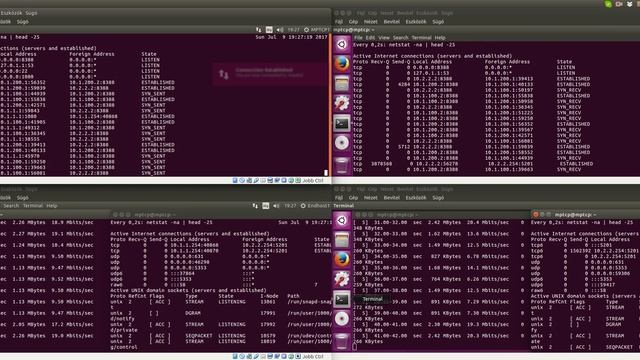The image size is (640, 360).
Task: Click the Sun Jul 9 19:27:19 timestamp in top-left VM
Action: coord(291,37)
